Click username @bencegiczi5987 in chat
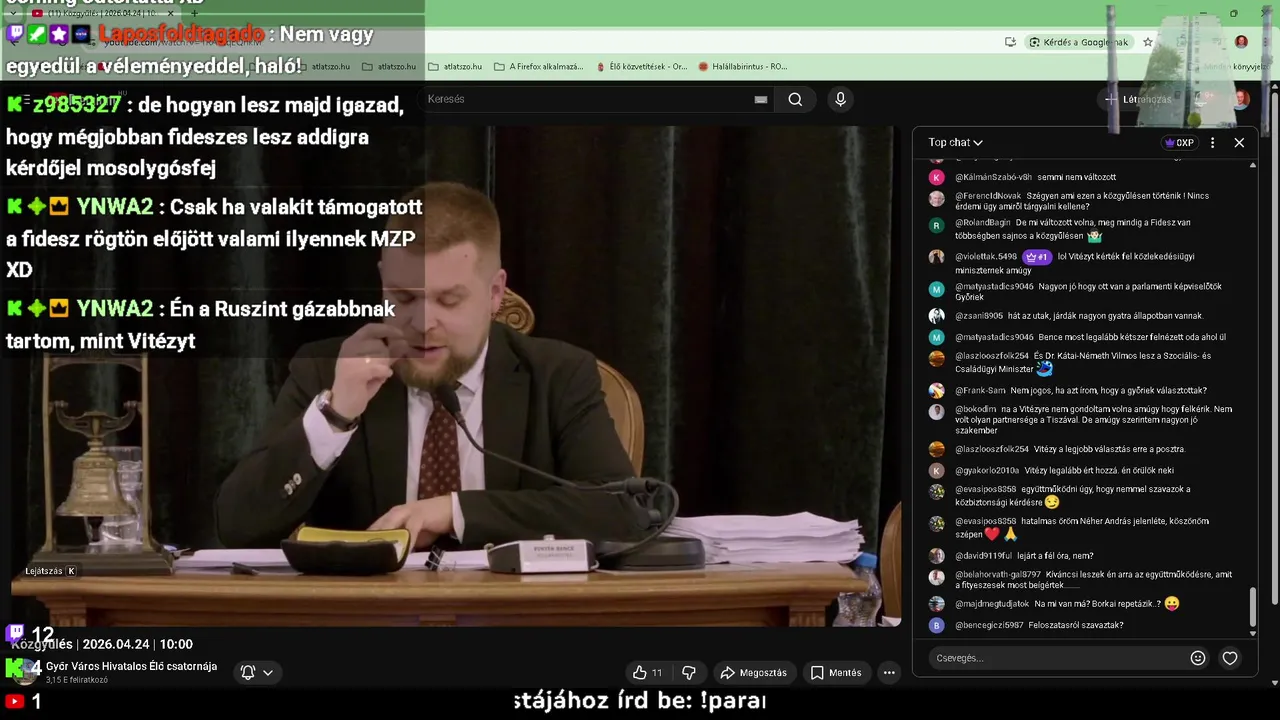The height and width of the screenshot is (720, 1280). [x=989, y=626]
